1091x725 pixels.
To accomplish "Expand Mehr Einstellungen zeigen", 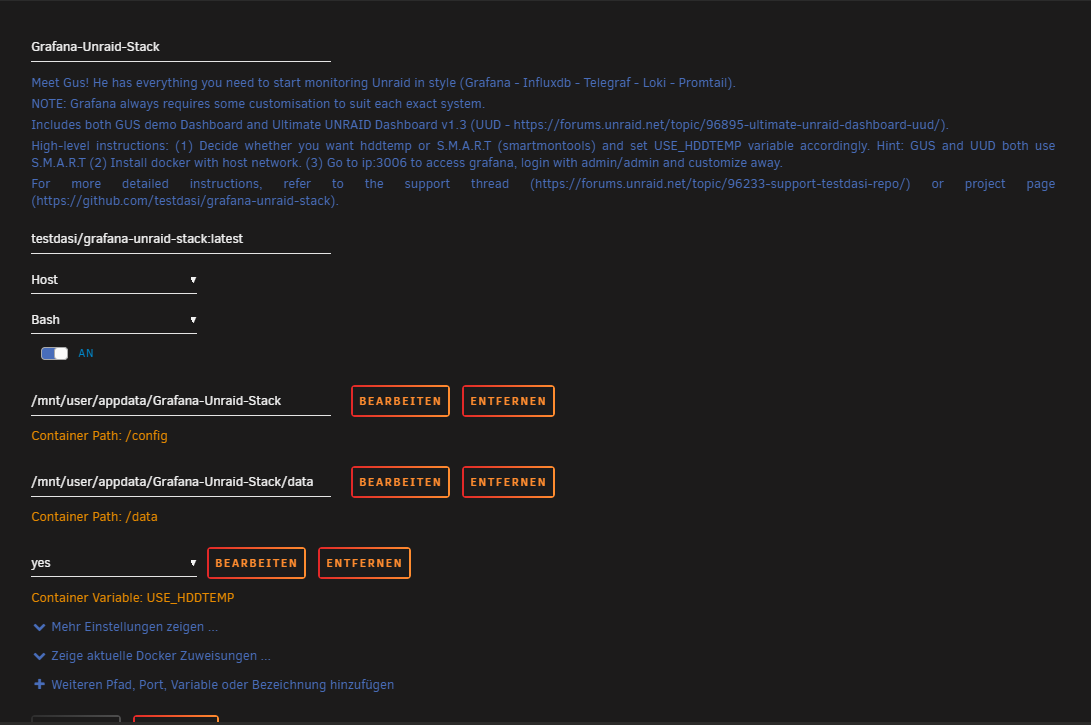I will point(134,627).
